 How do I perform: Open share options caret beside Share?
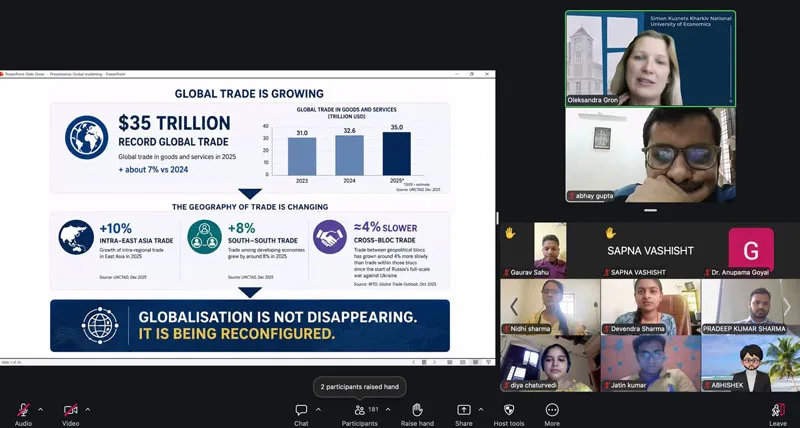[481, 409]
